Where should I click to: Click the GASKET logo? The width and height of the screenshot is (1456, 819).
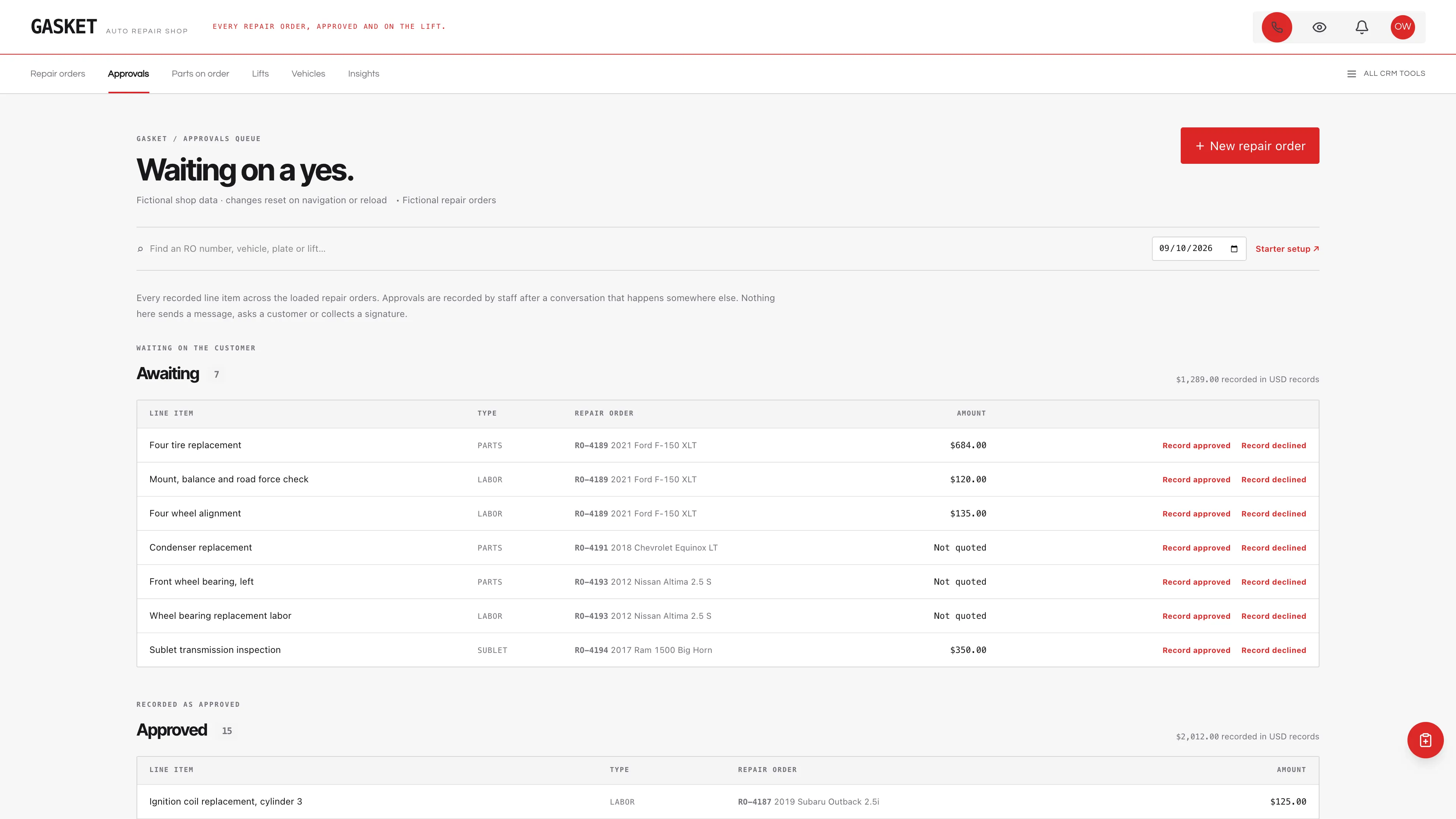[x=64, y=27]
